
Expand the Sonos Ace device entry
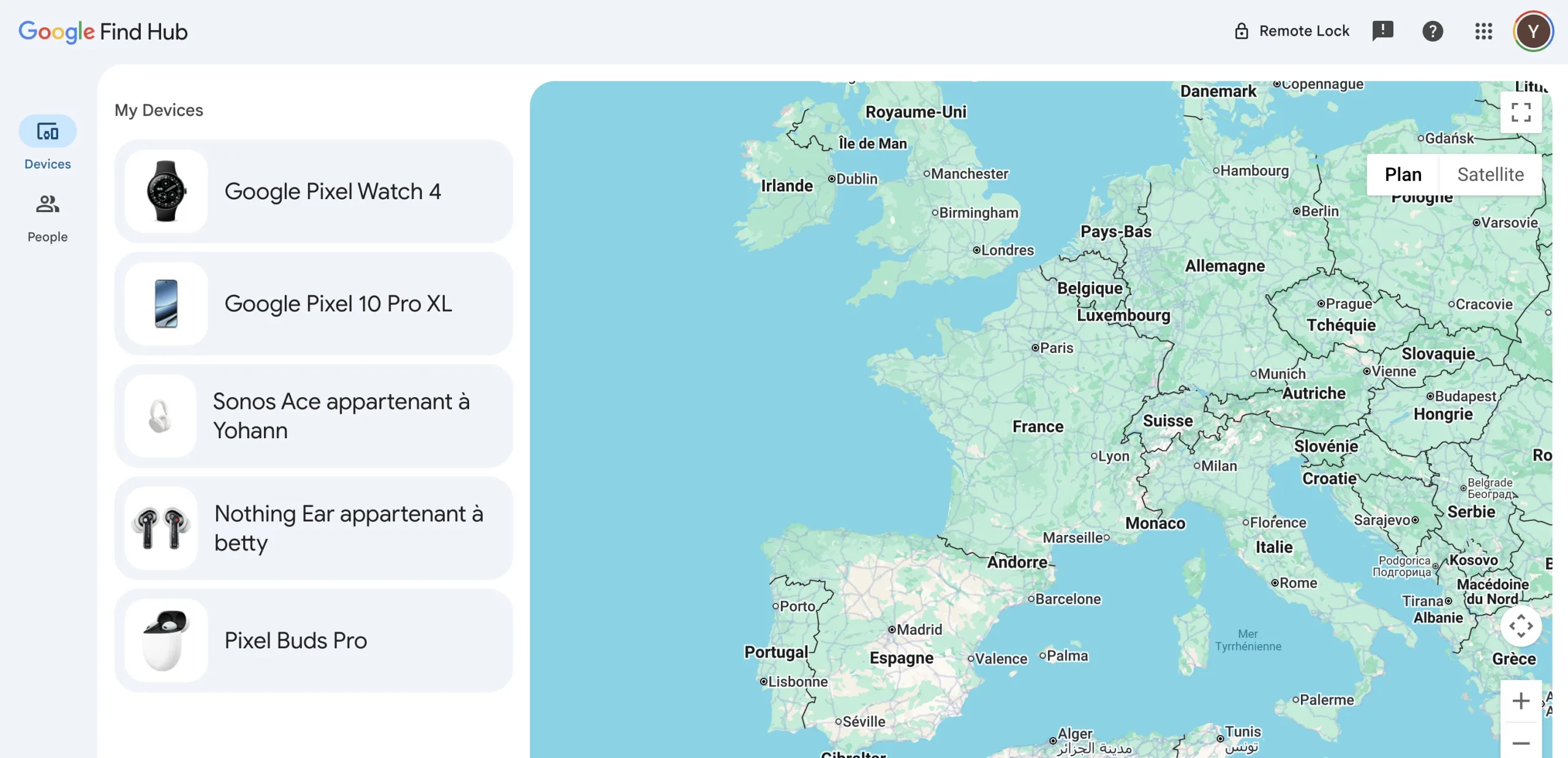[x=341, y=415]
